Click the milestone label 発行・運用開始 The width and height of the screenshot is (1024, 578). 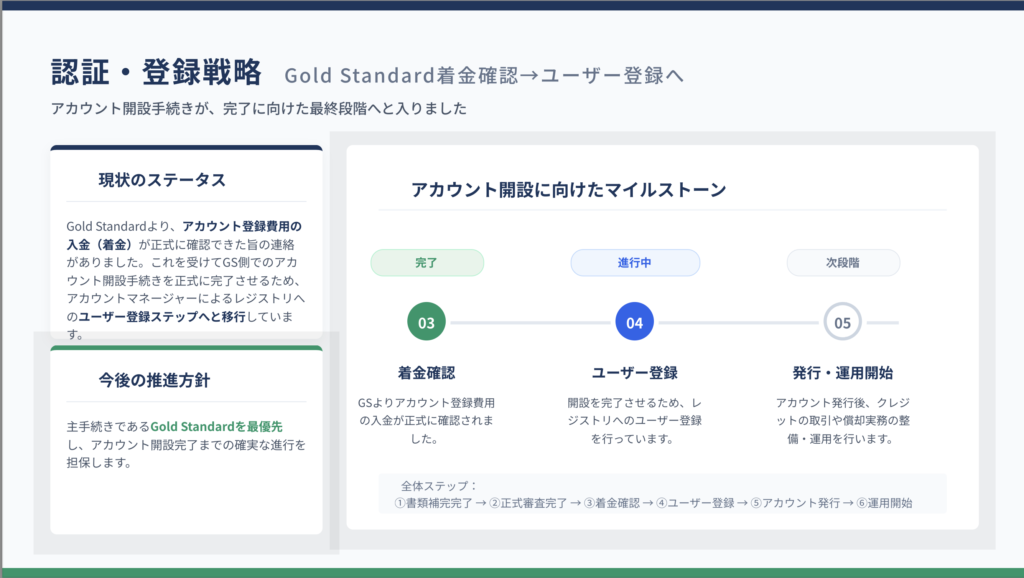click(x=842, y=373)
